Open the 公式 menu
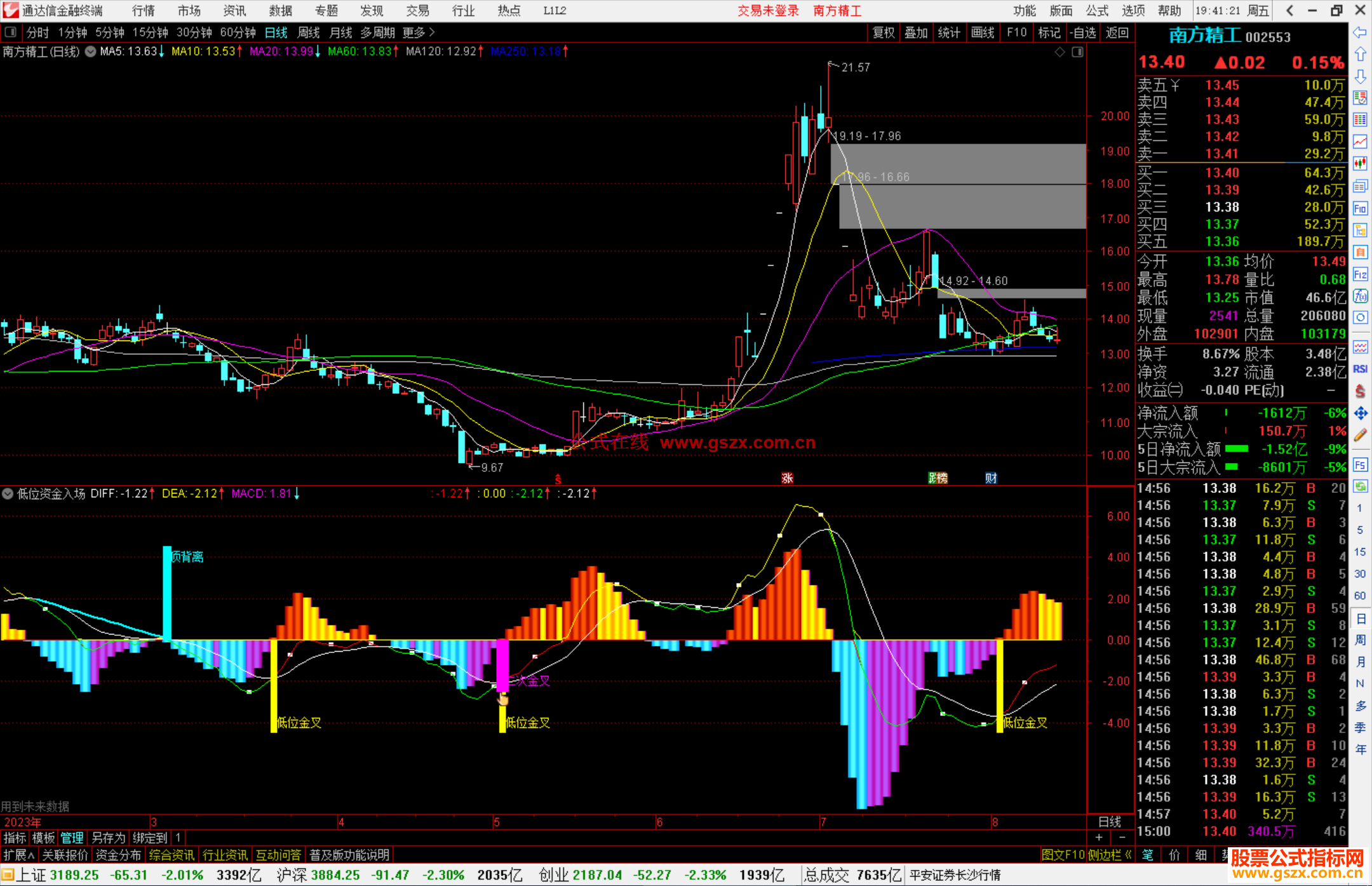The height and width of the screenshot is (886, 1372). tap(1097, 11)
